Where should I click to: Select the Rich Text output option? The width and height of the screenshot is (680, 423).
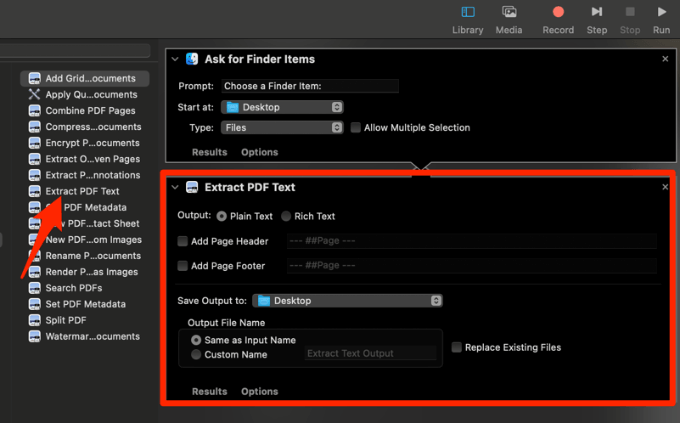pos(286,216)
